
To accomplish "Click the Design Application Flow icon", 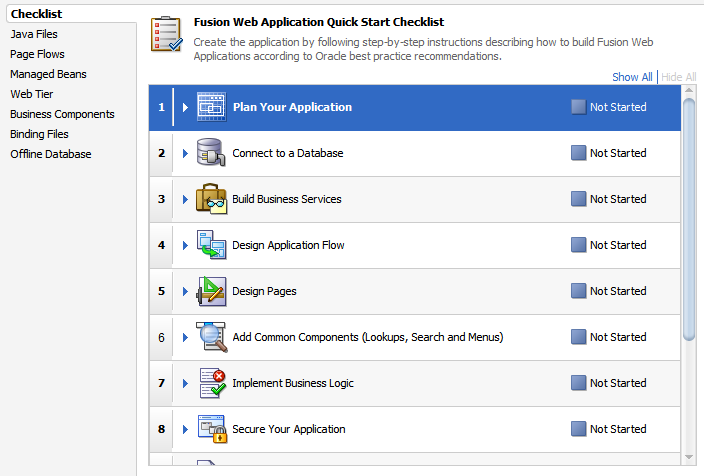I will (211, 245).
